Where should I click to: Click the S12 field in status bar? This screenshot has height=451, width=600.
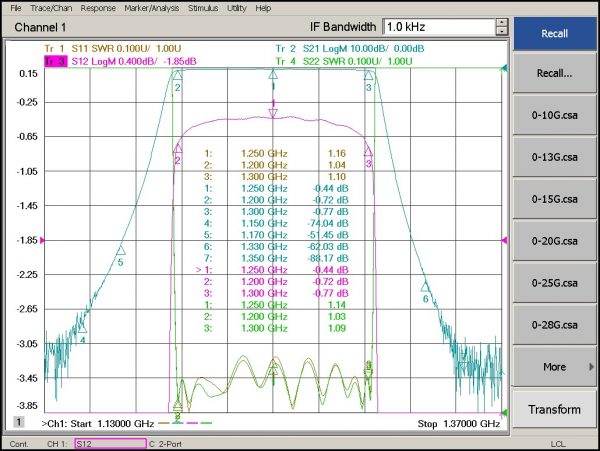[111, 444]
